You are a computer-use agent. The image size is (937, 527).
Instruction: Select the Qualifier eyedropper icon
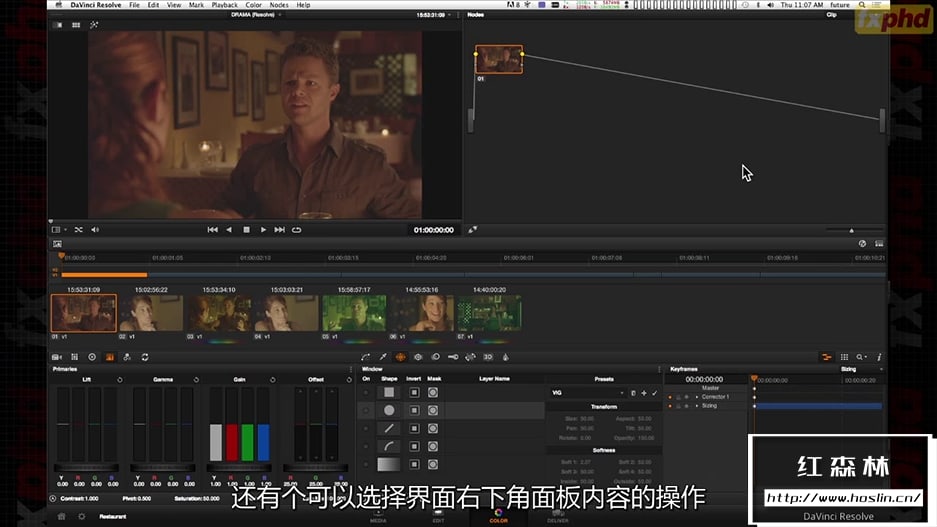[383, 357]
